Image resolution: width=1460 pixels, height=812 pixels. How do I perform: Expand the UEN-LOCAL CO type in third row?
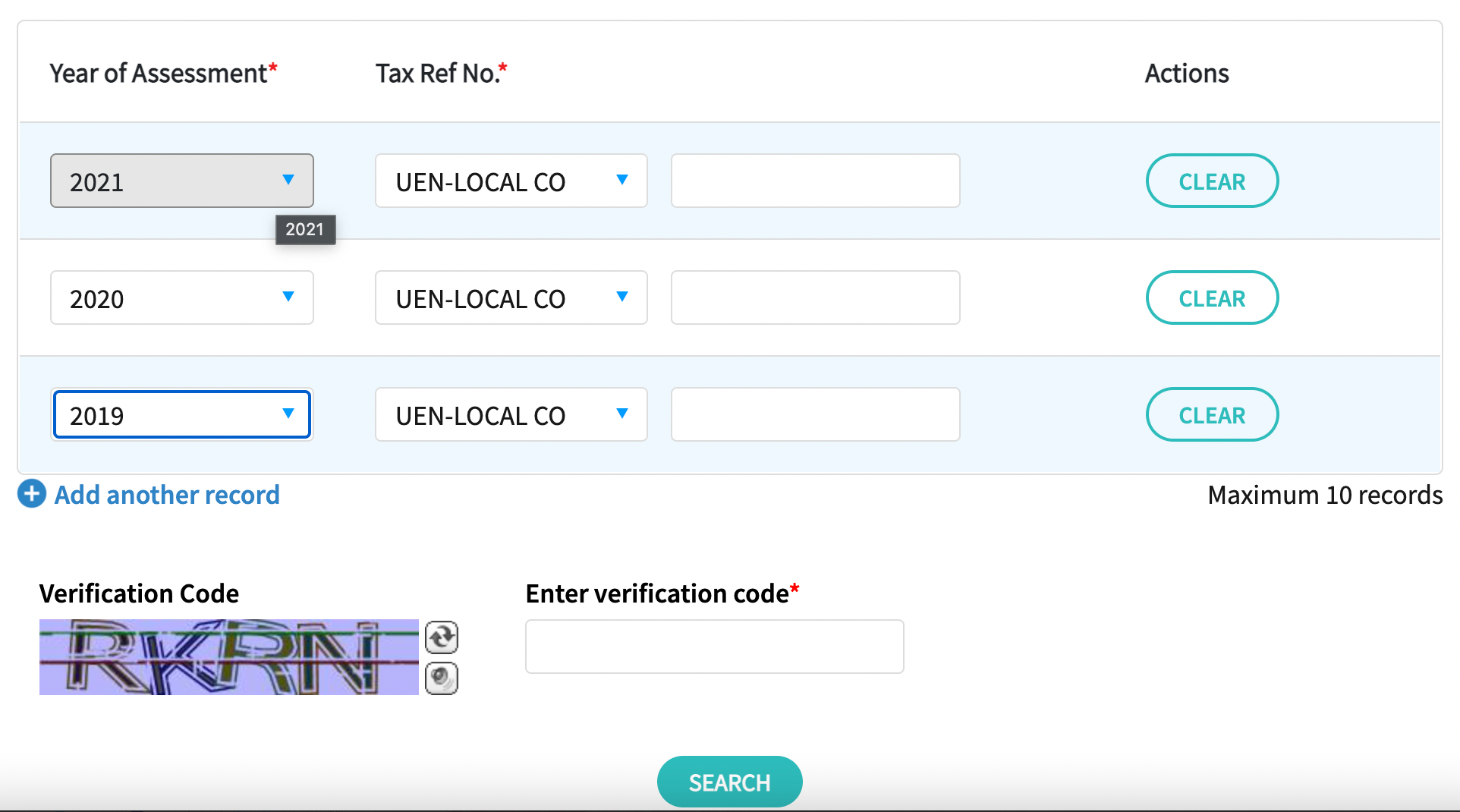(x=511, y=414)
